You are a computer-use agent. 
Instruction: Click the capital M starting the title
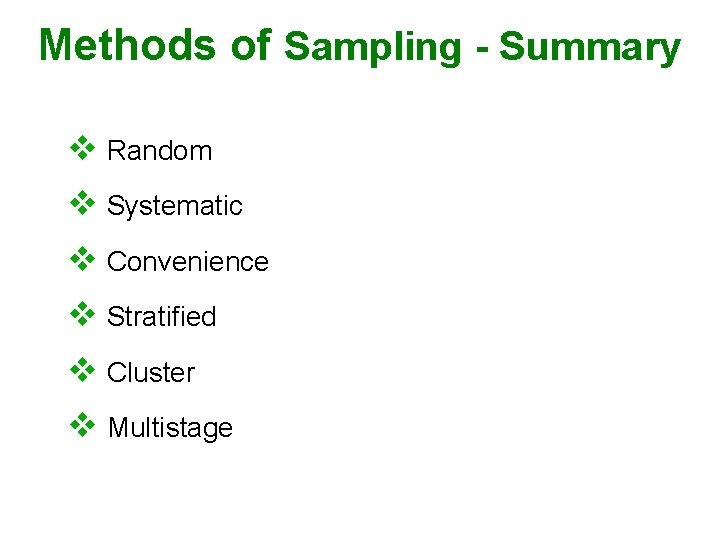coord(55,45)
